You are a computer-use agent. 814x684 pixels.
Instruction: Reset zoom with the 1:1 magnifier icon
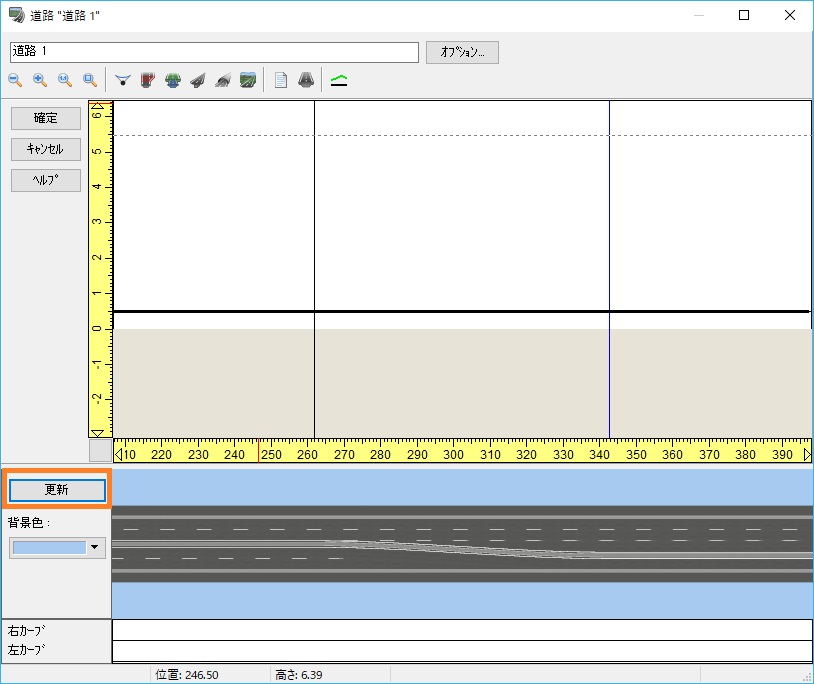[65, 80]
